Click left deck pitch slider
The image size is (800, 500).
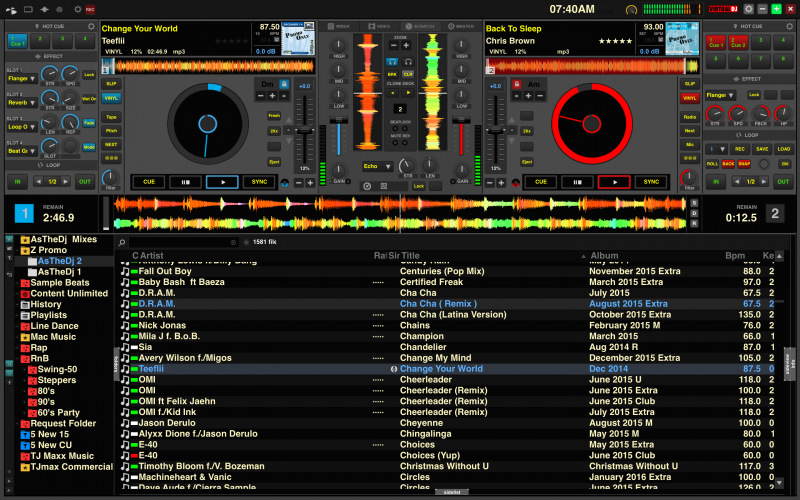pyautogui.click(x=305, y=131)
